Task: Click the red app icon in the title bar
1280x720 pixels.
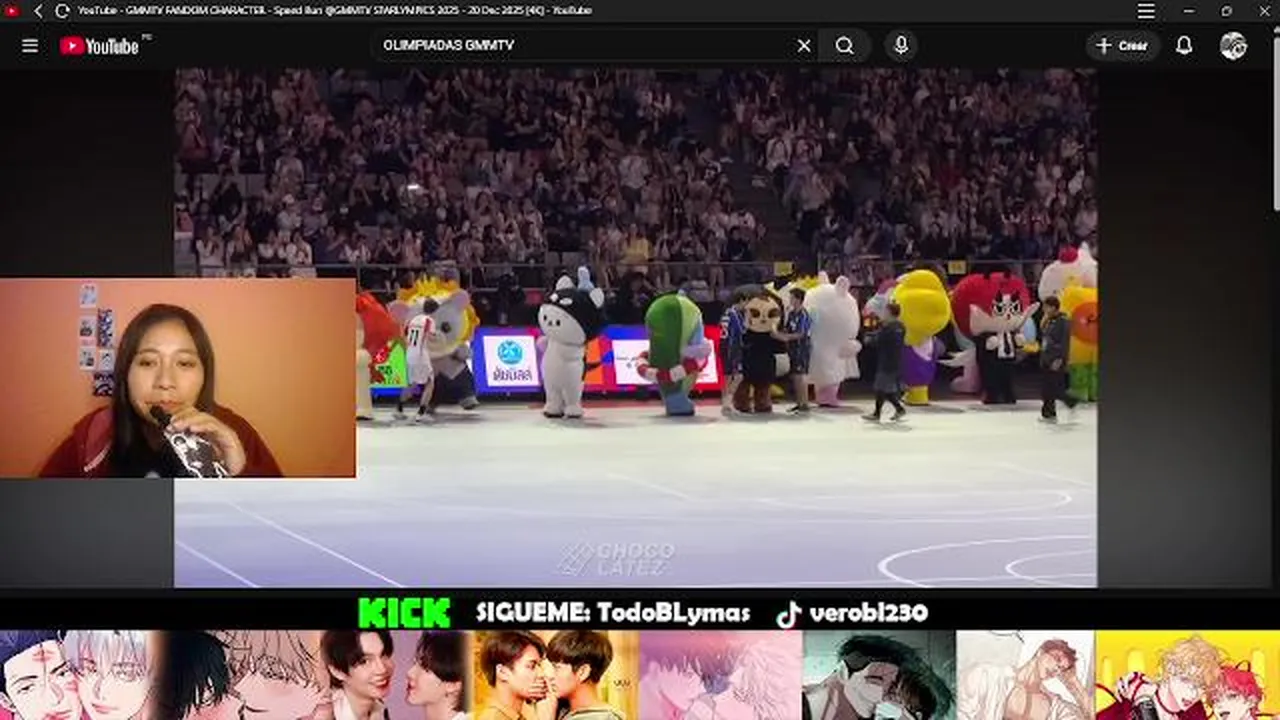Action: pos(12,11)
